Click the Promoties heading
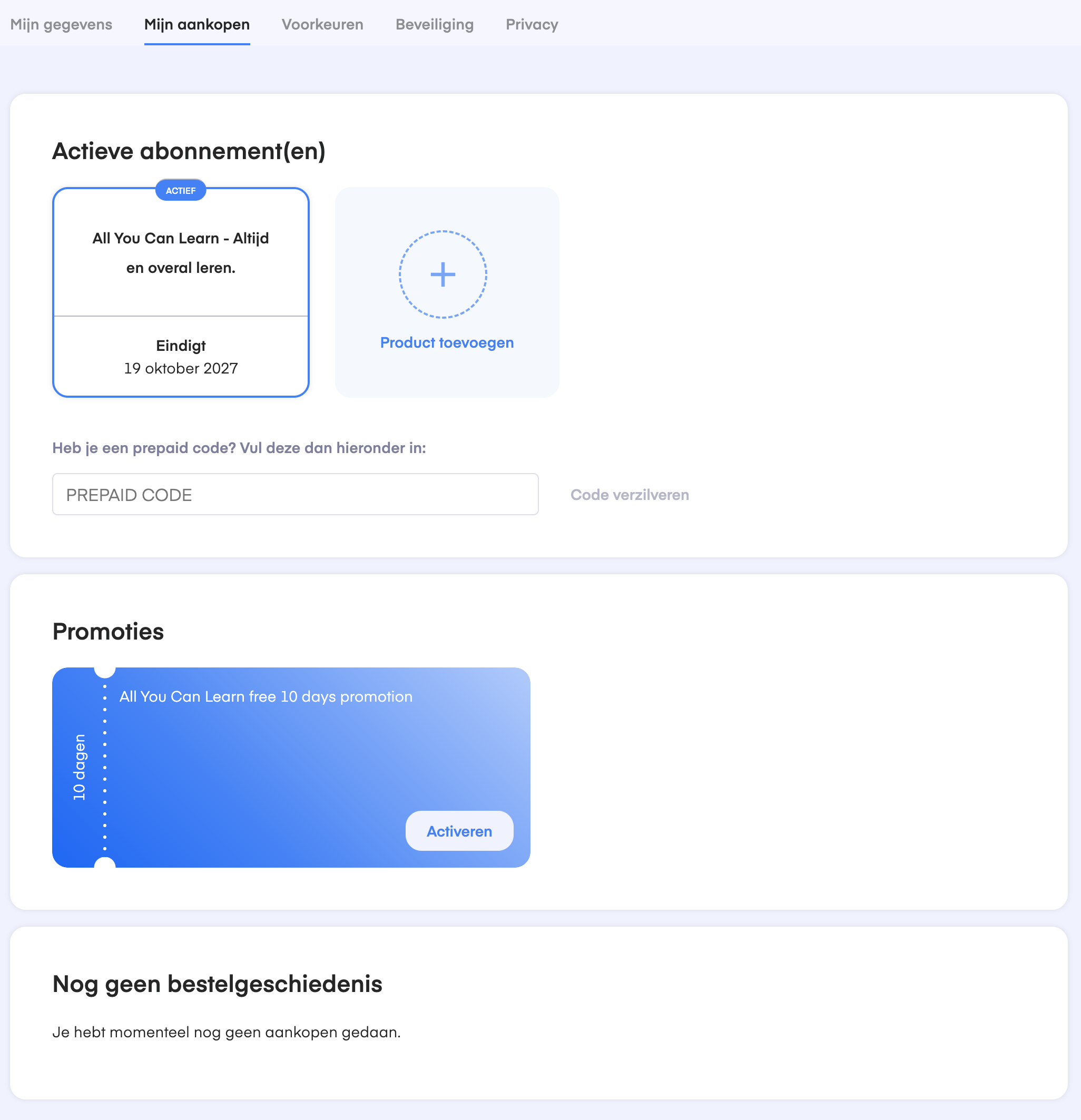 coord(109,632)
